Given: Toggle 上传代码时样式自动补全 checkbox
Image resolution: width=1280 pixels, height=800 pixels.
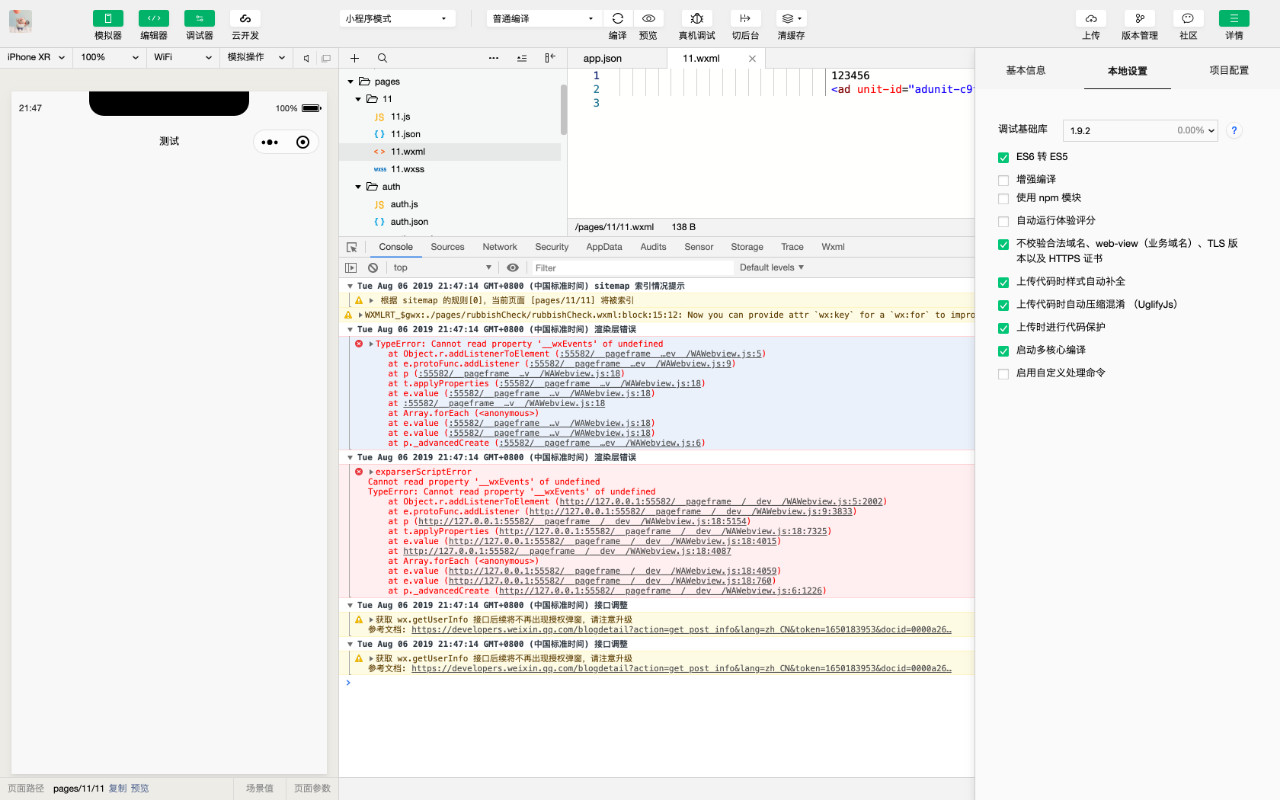Looking at the screenshot, I should [1003, 282].
